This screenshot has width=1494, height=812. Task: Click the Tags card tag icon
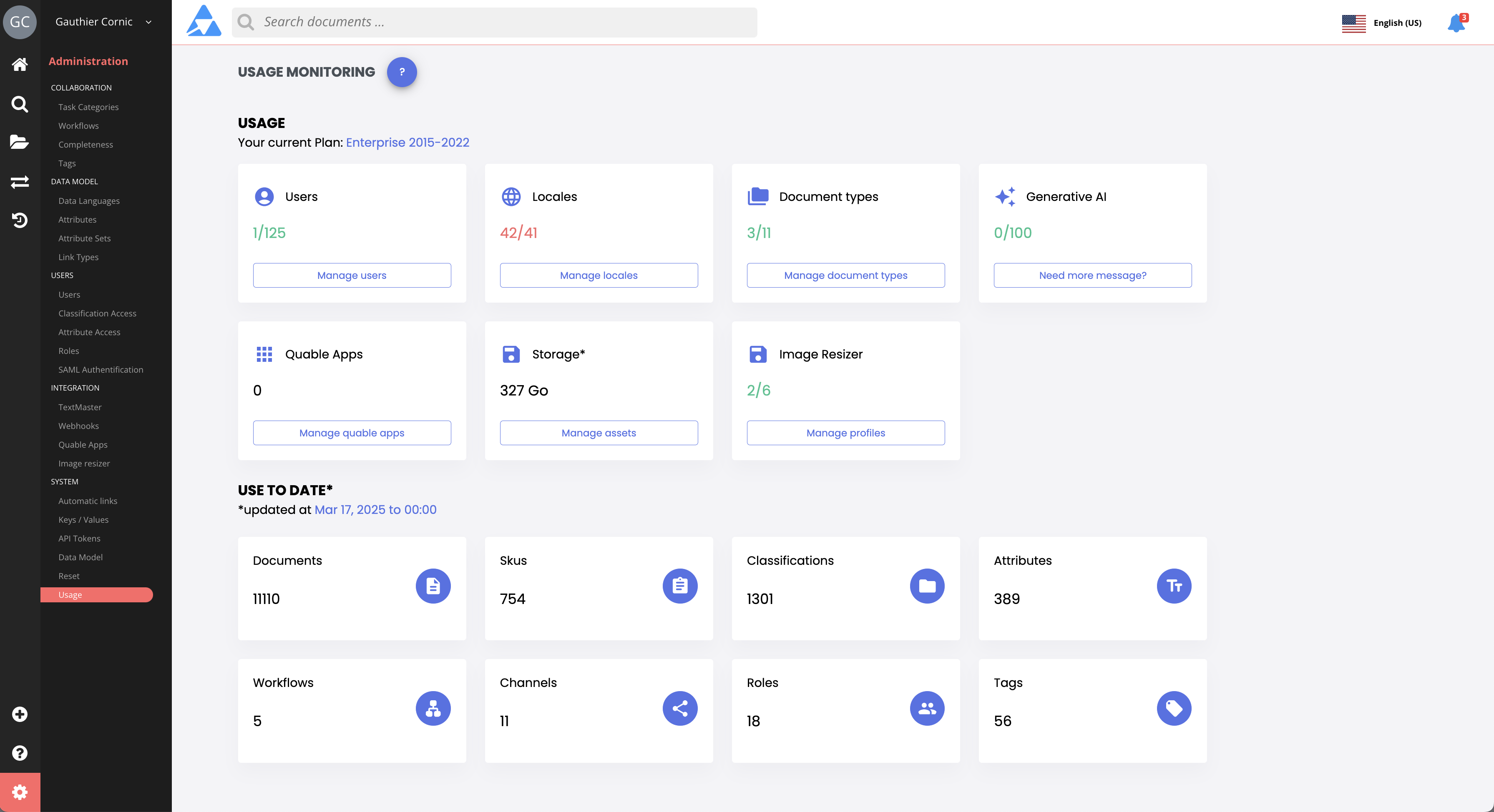(x=1174, y=708)
